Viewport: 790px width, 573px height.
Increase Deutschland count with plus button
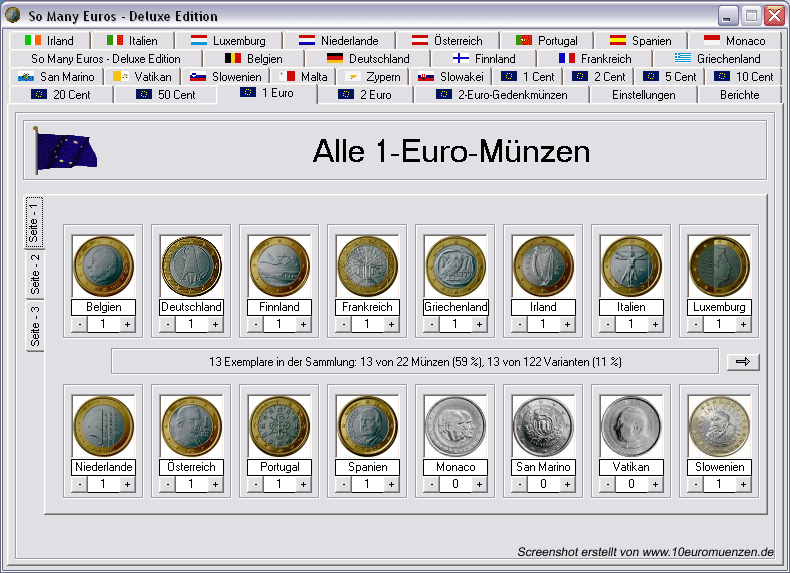(215, 324)
